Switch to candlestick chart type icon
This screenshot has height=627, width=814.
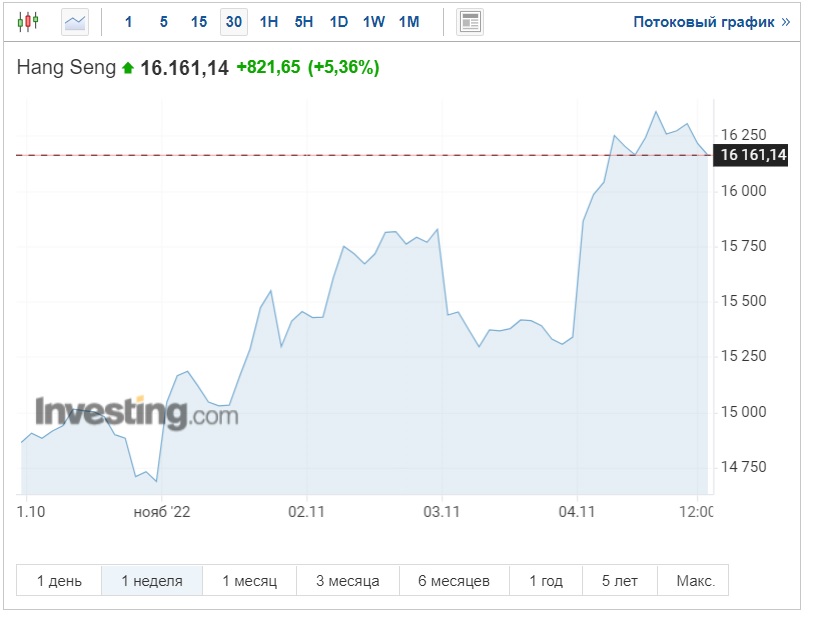point(29,21)
